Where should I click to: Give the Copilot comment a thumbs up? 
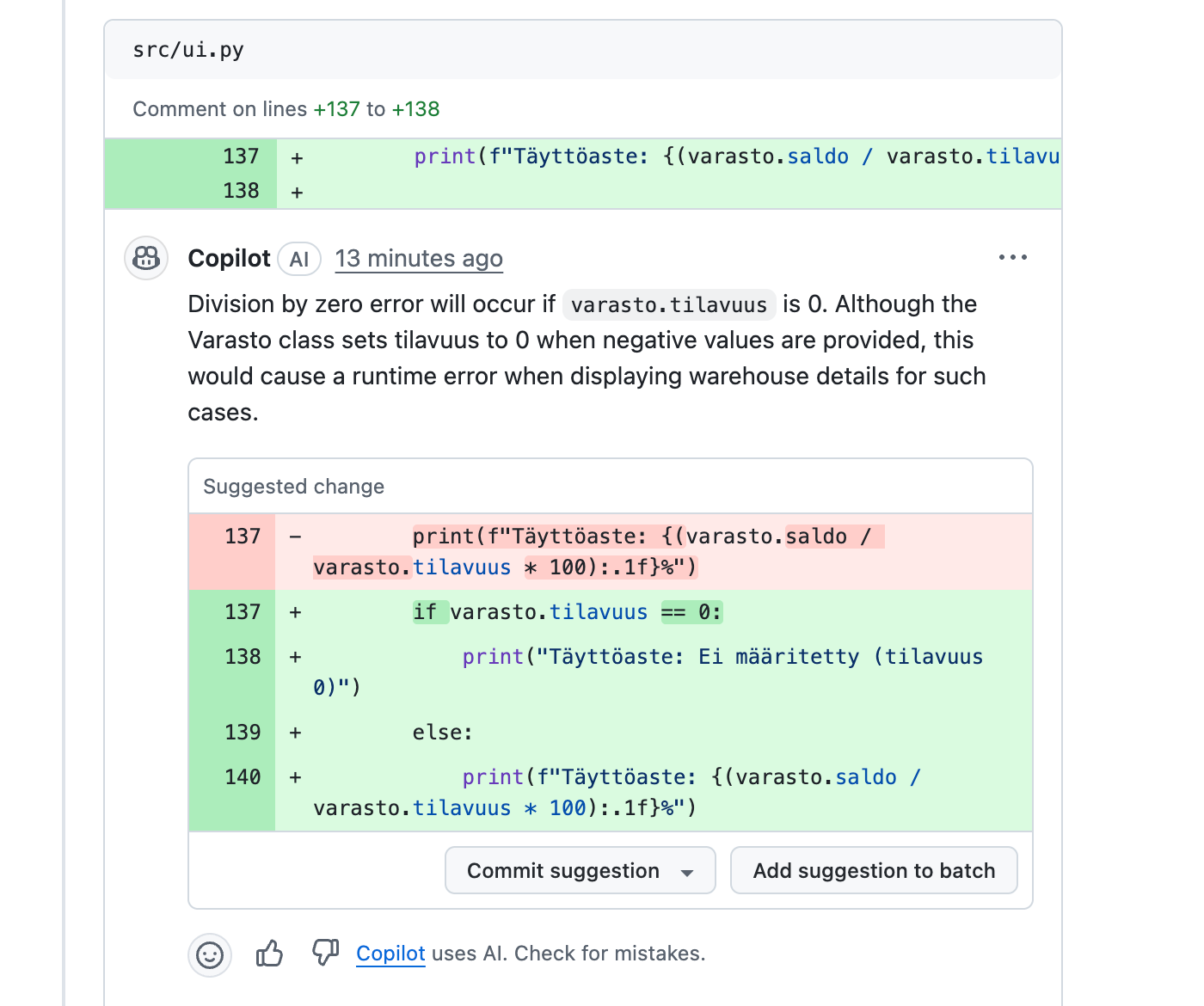coord(269,953)
